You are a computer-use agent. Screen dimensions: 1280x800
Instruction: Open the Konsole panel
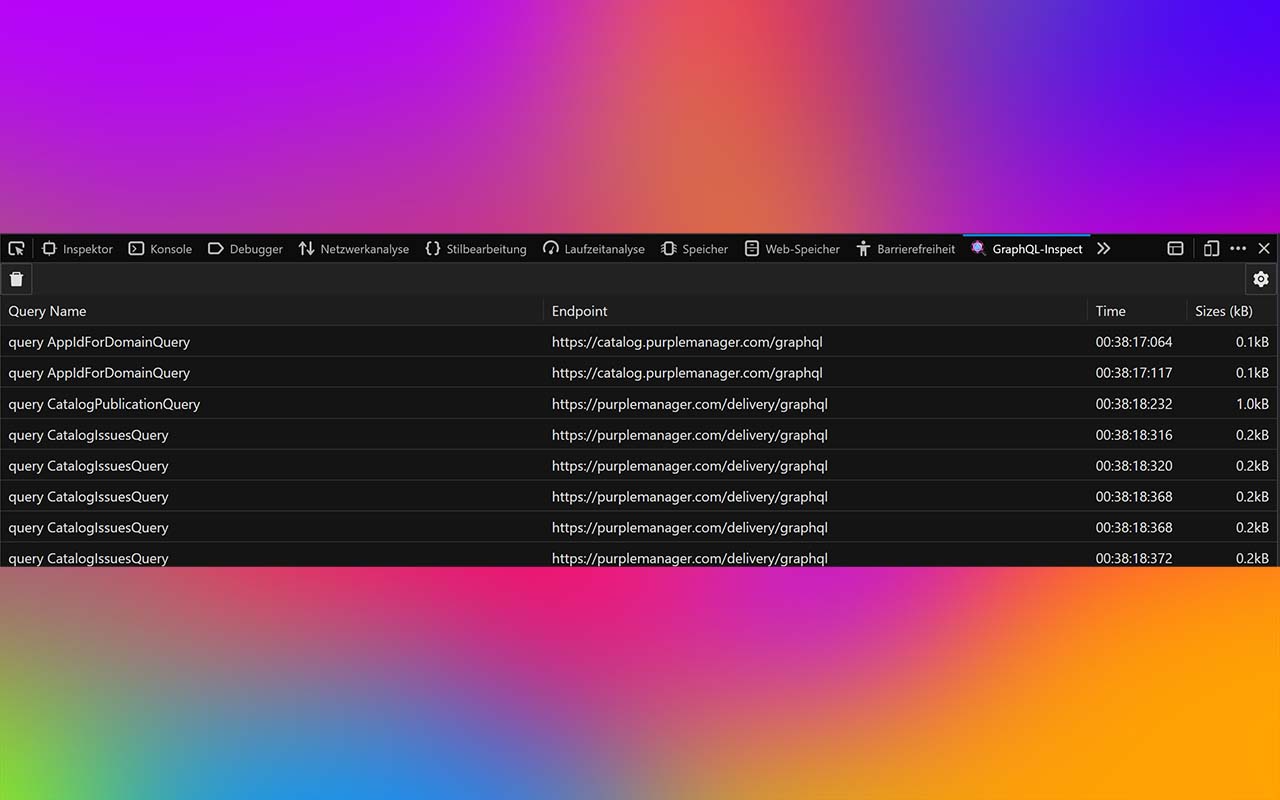point(160,248)
